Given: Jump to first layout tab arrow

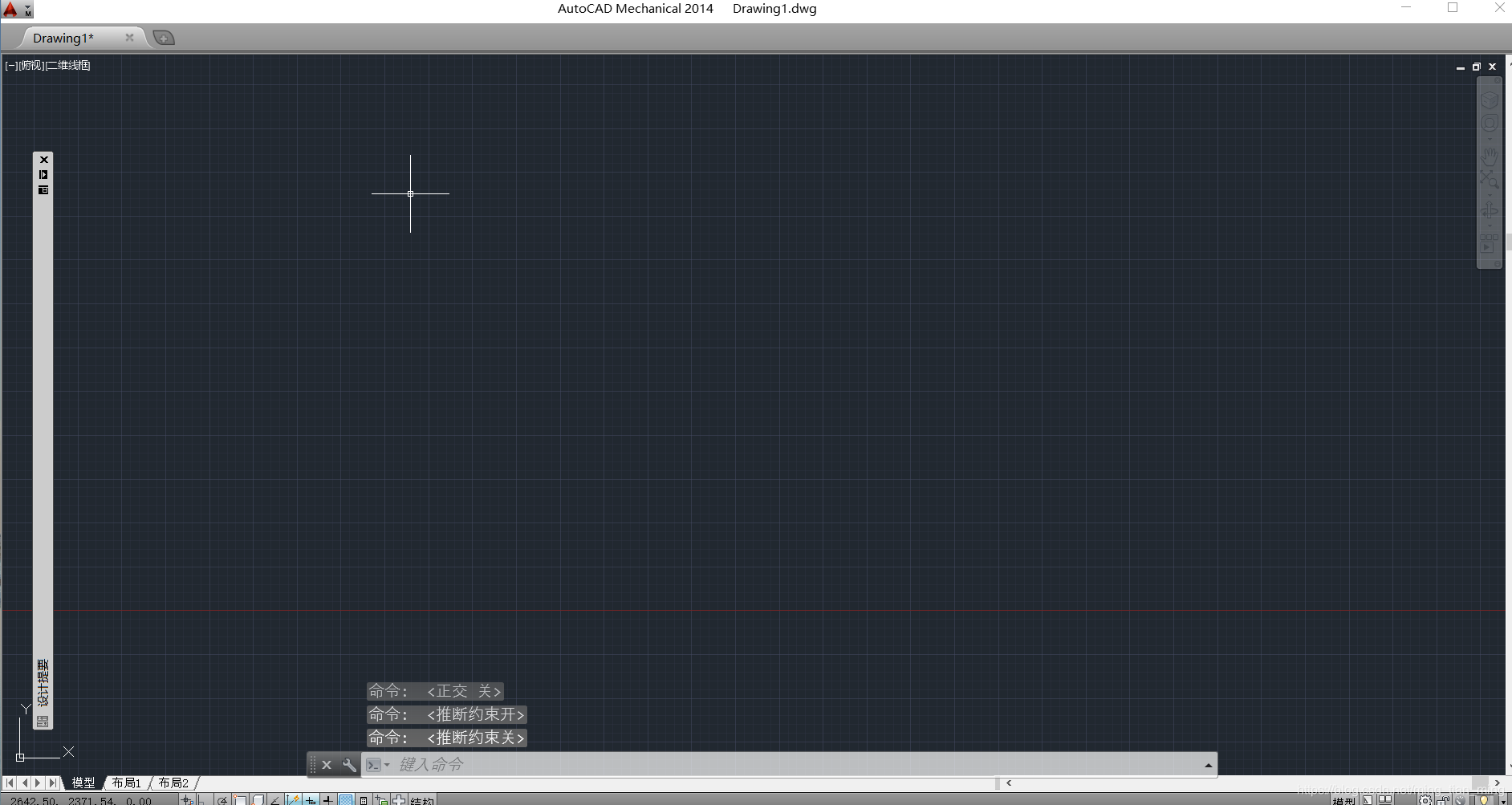Looking at the screenshot, I should (10, 783).
